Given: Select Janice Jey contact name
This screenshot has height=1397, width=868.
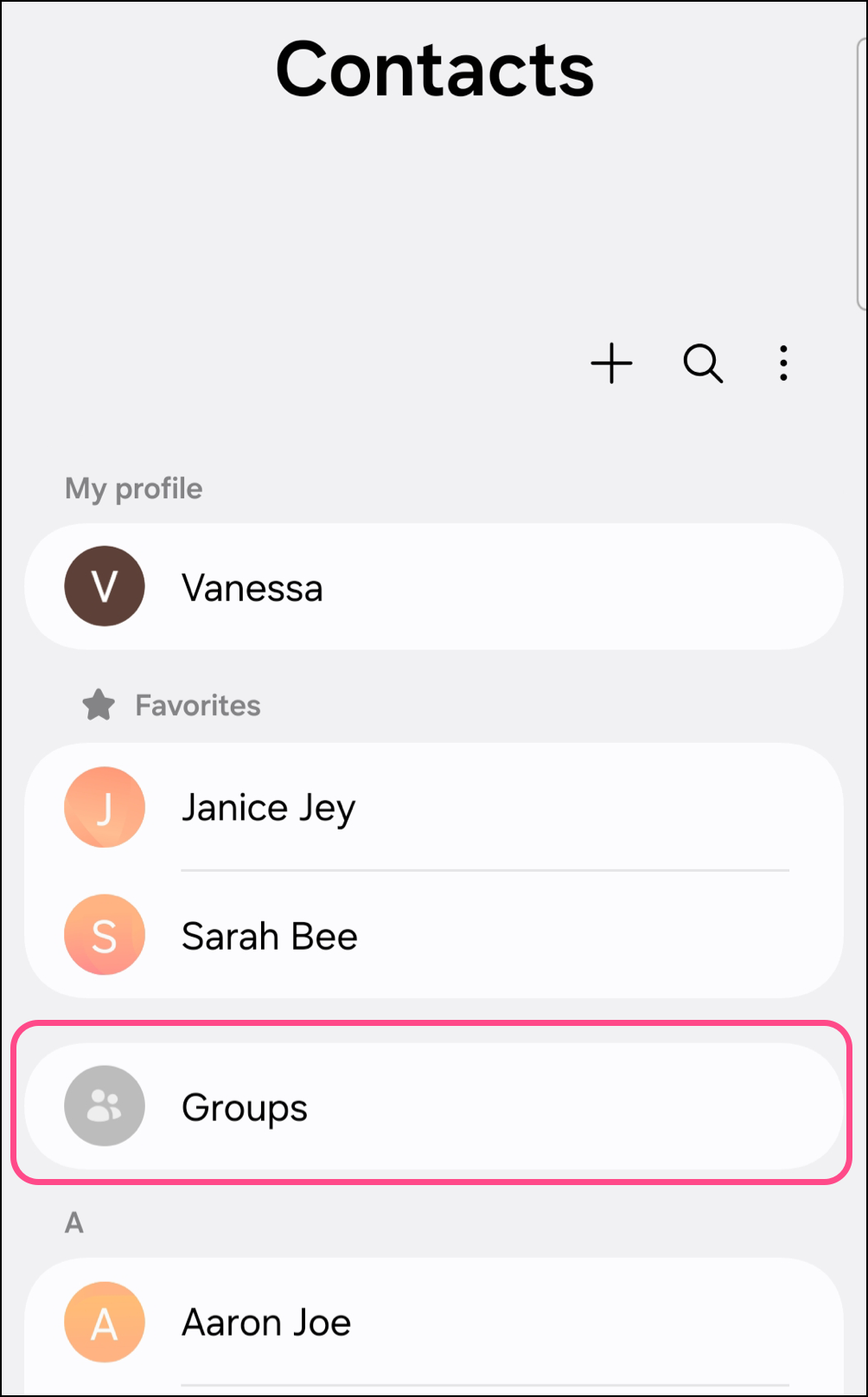Looking at the screenshot, I should [268, 809].
